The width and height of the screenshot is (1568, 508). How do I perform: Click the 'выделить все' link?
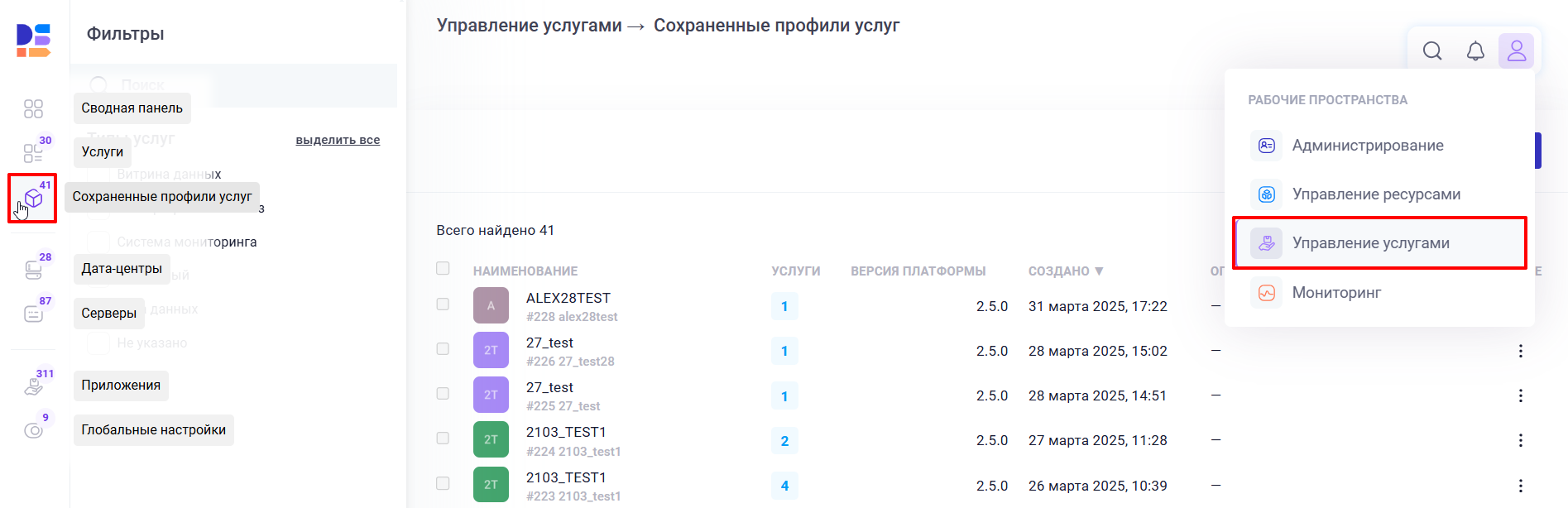pyautogui.click(x=338, y=140)
